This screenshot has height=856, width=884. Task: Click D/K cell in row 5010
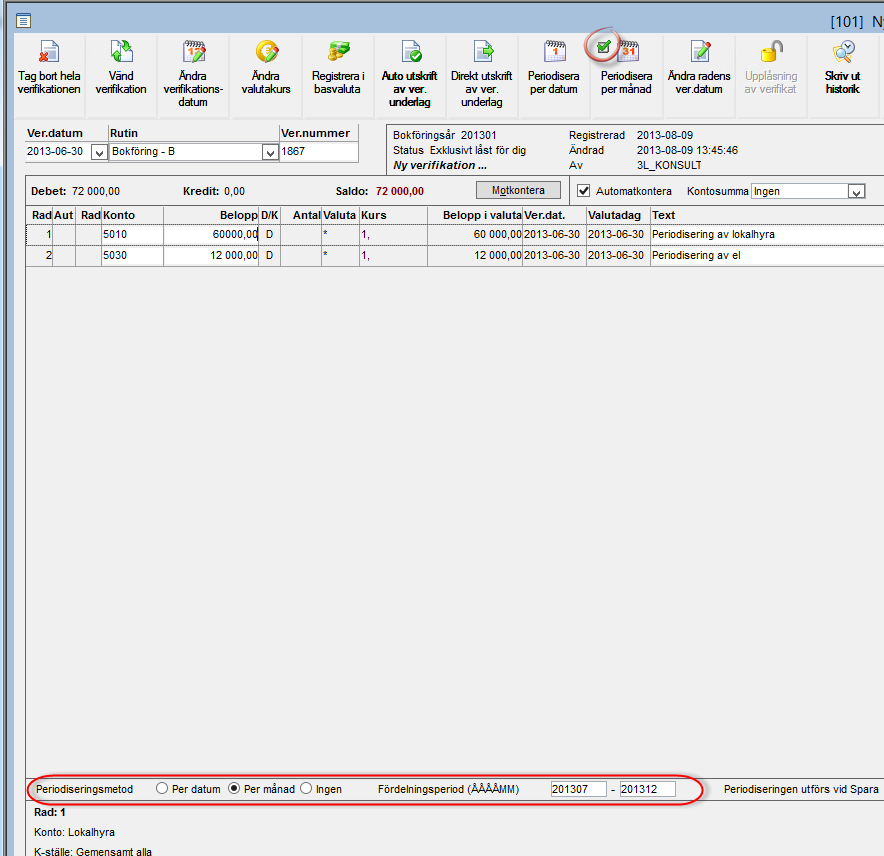(269, 235)
